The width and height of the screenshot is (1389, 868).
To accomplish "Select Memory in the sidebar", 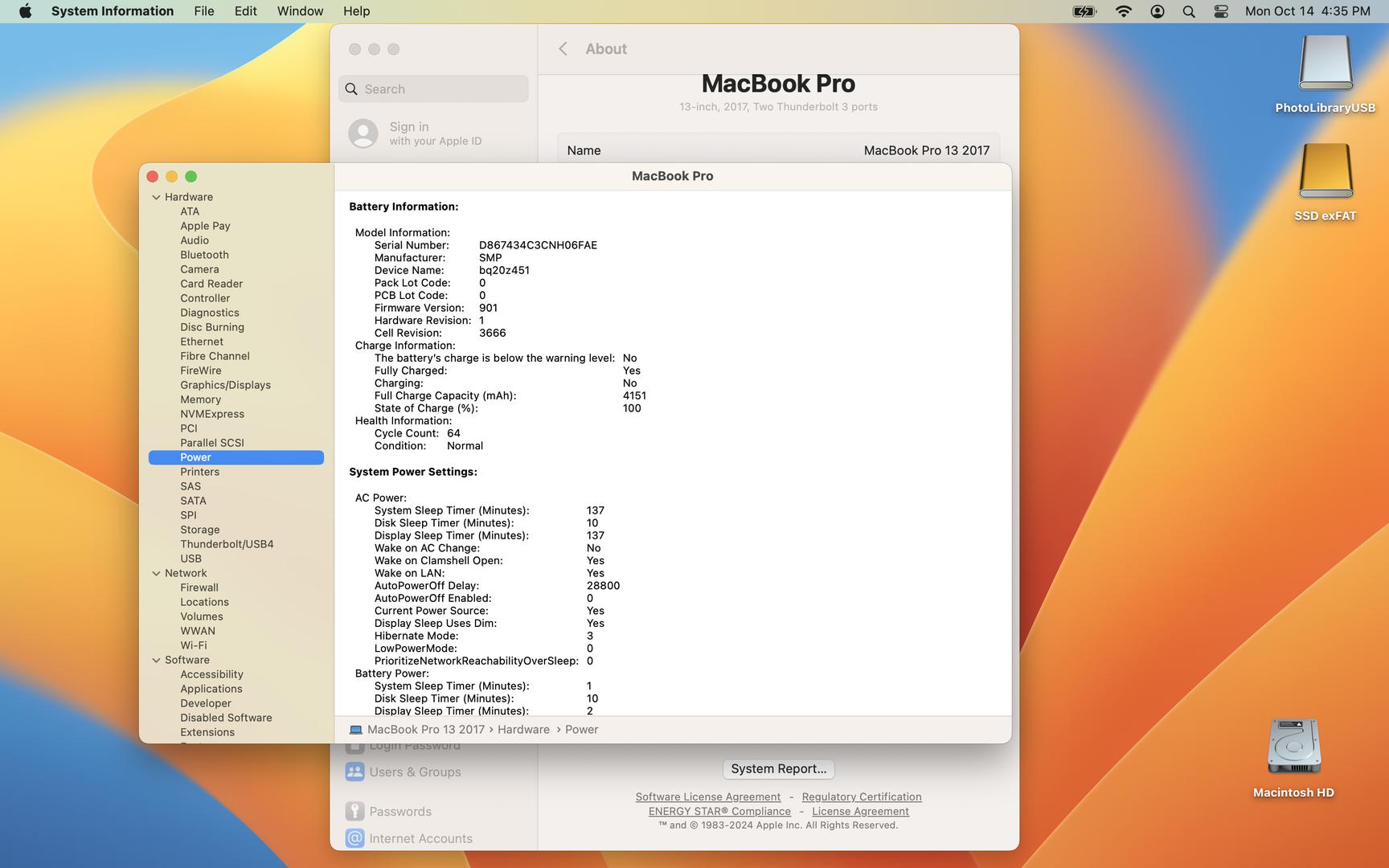I will 200,399.
